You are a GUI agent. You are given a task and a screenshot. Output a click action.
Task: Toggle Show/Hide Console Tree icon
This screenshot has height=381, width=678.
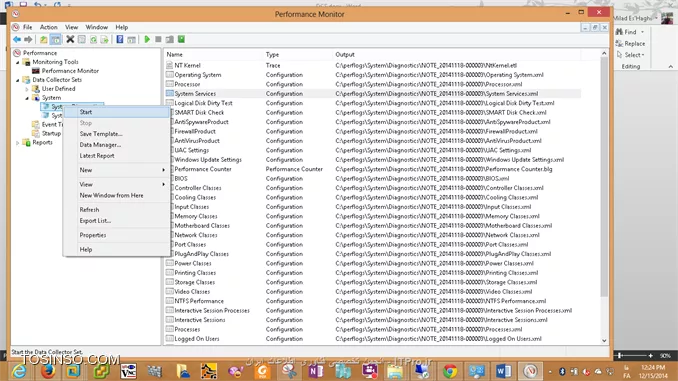tap(55, 39)
